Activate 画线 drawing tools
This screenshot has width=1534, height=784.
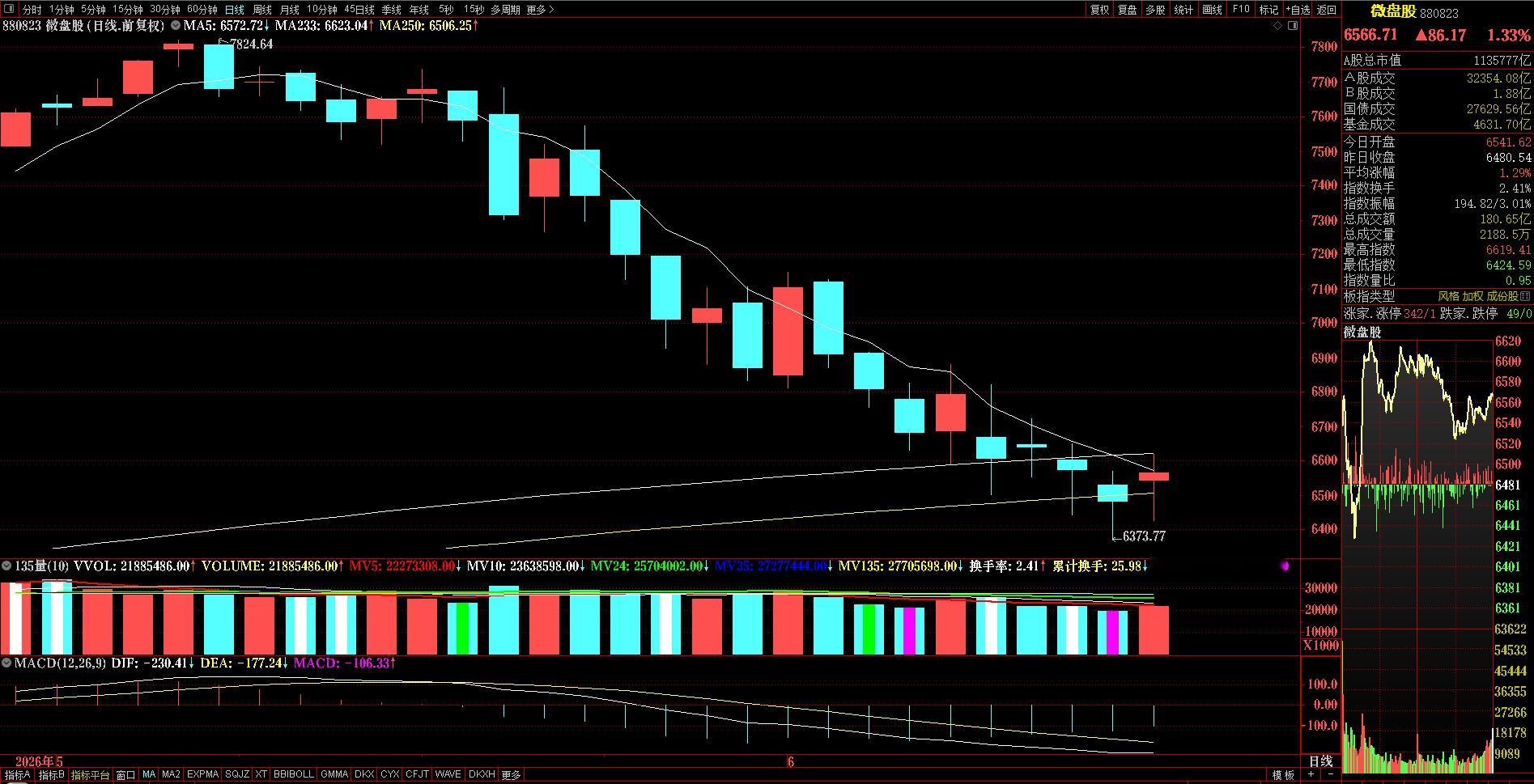point(1212,10)
